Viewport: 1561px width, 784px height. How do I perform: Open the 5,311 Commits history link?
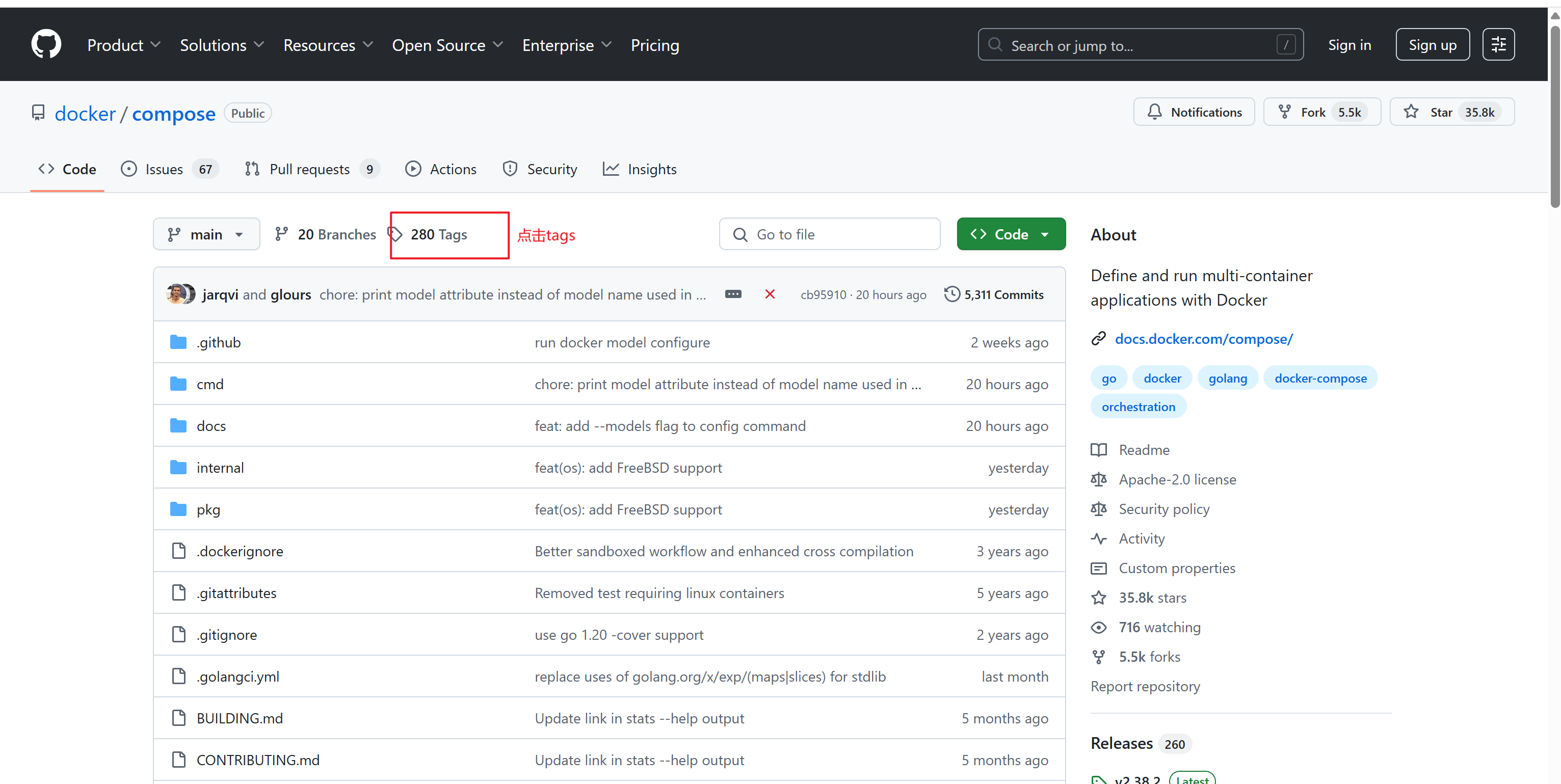point(994,294)
